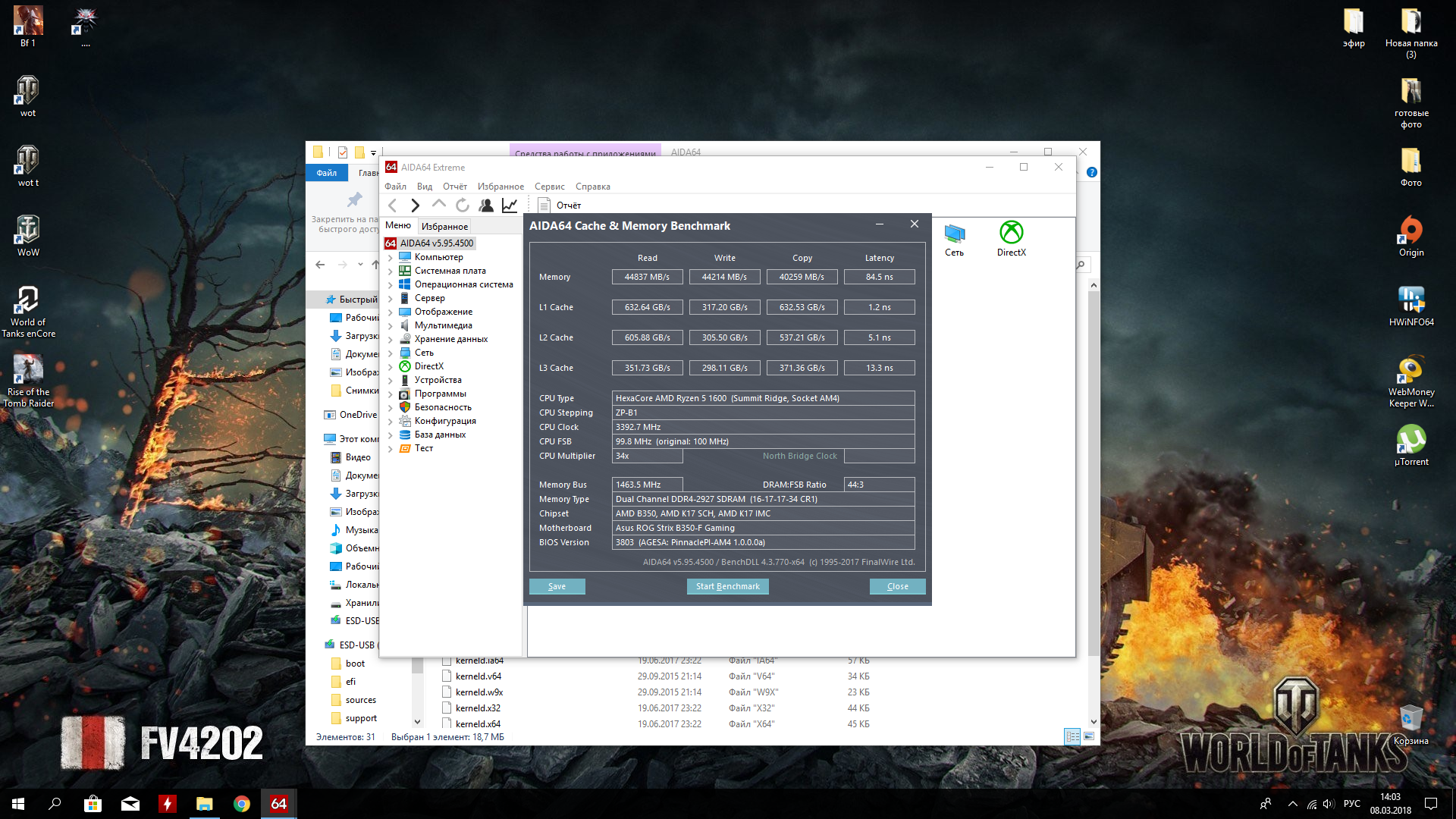Click the Explorer window vertical scrollbar
1456x819 pixels.
coord(1093,470)
